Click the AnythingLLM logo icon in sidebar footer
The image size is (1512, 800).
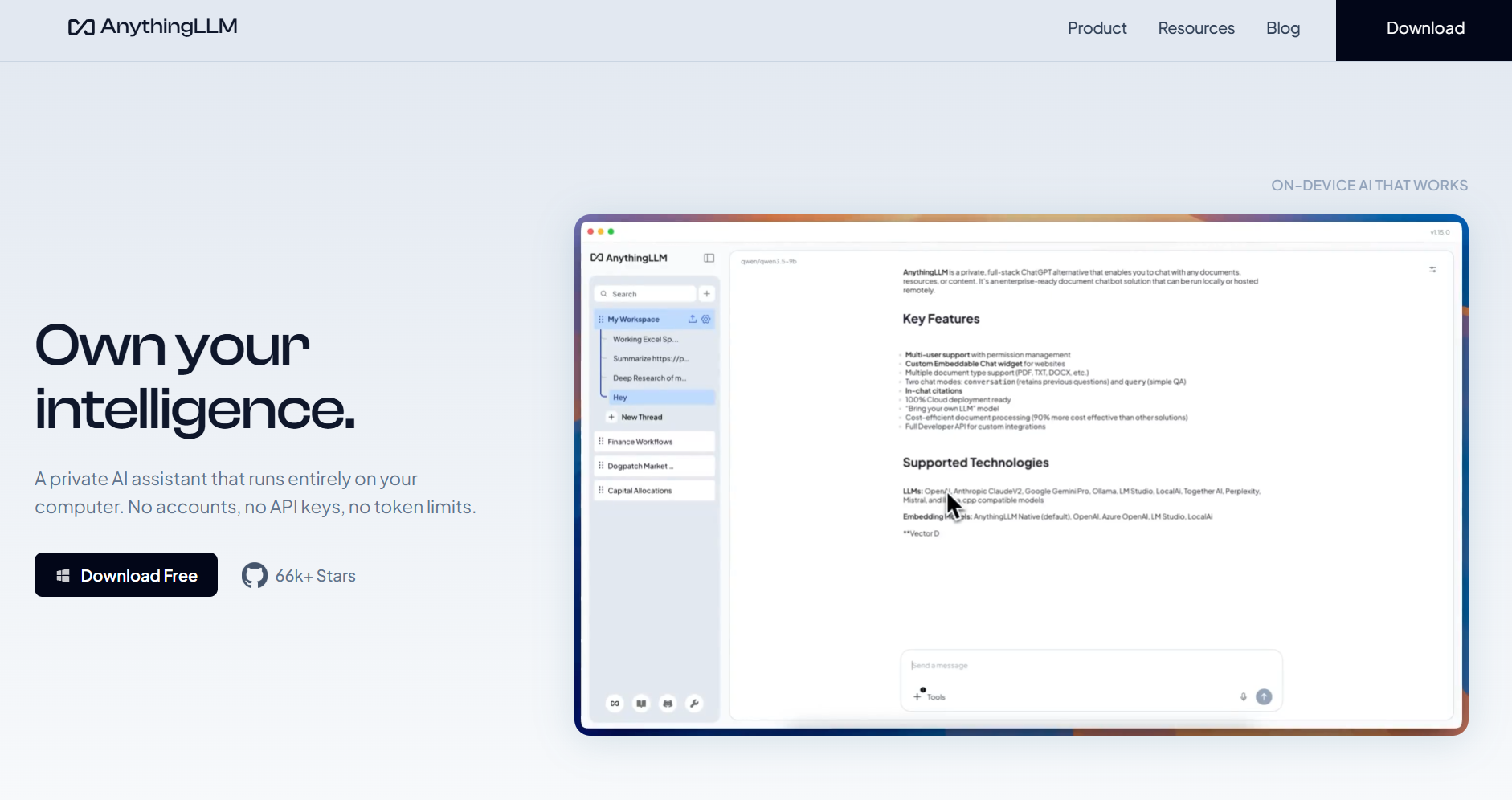pyautogui.click(x=615, y=704)
